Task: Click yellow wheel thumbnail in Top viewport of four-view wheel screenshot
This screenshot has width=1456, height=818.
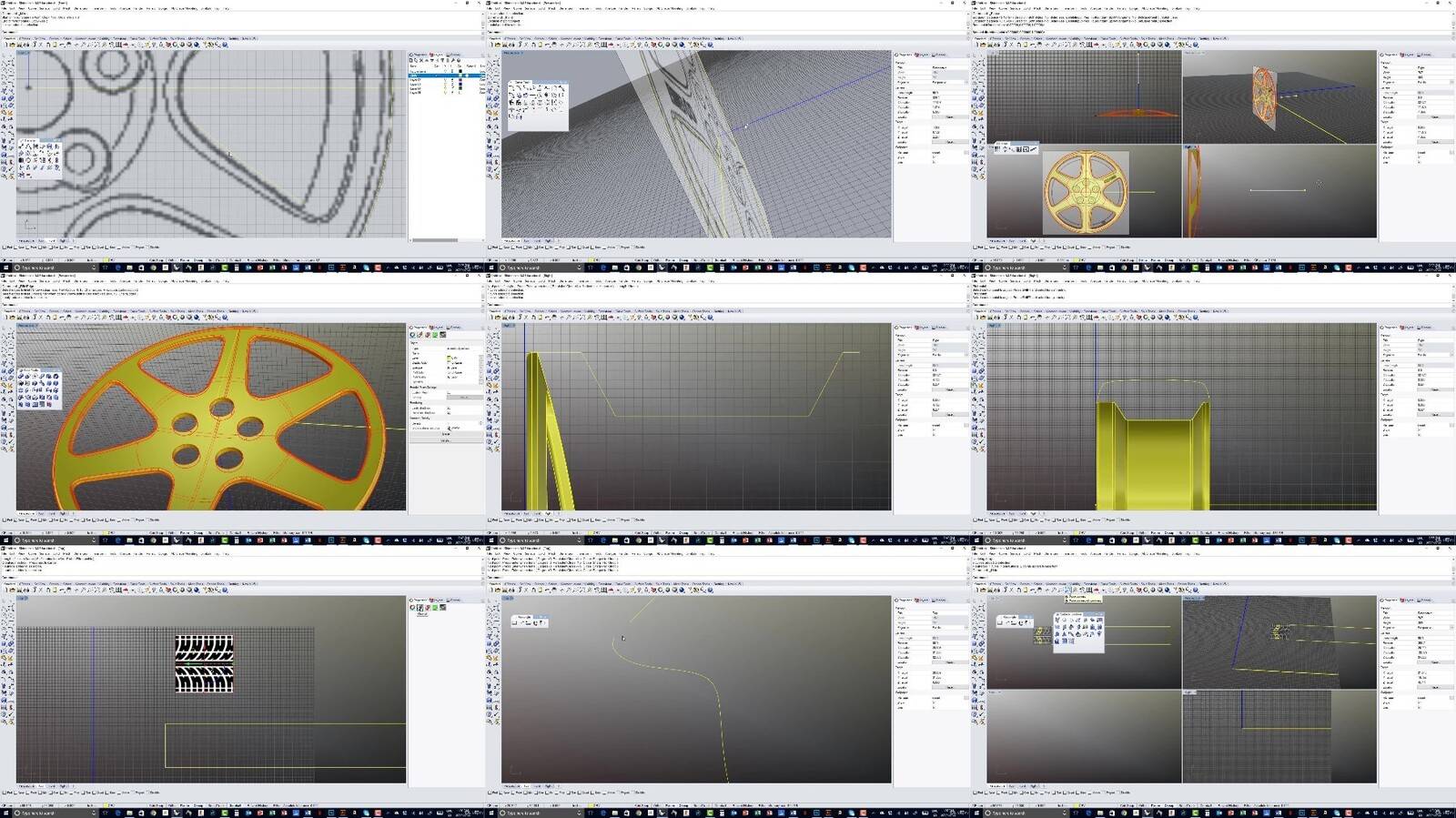Action: pyautogui.click(x=1086, y=193)
